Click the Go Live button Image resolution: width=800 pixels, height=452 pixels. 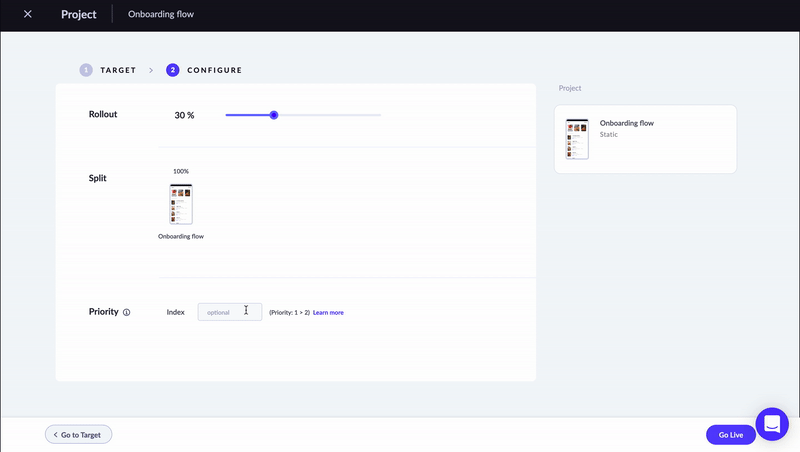click(x=730, y=435)
